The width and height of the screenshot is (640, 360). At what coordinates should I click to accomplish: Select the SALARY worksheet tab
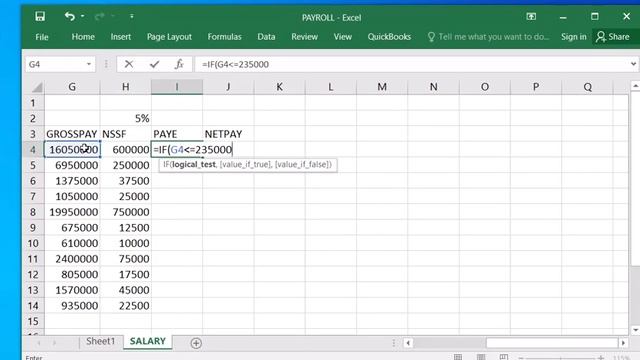tap(147, 341)
